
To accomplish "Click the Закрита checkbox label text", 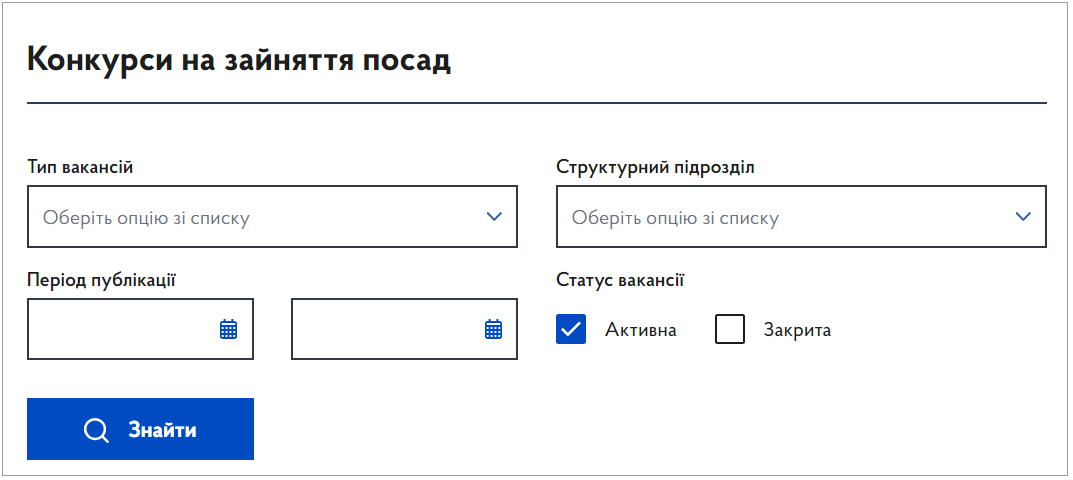I will pos(797,330).
